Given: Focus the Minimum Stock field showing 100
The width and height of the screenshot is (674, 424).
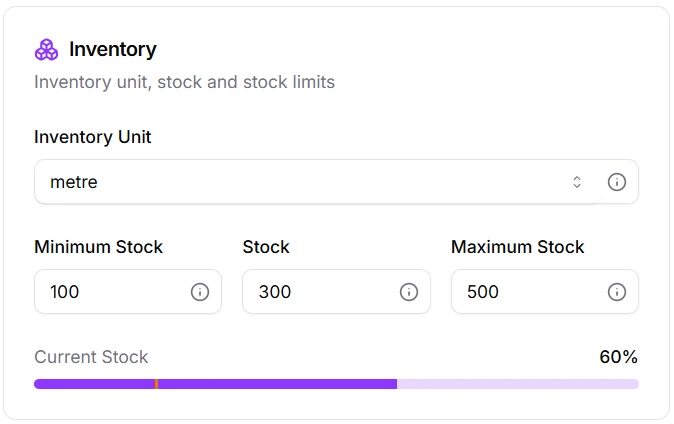Looking at the screenshot, I should click(x=110, y=292).
